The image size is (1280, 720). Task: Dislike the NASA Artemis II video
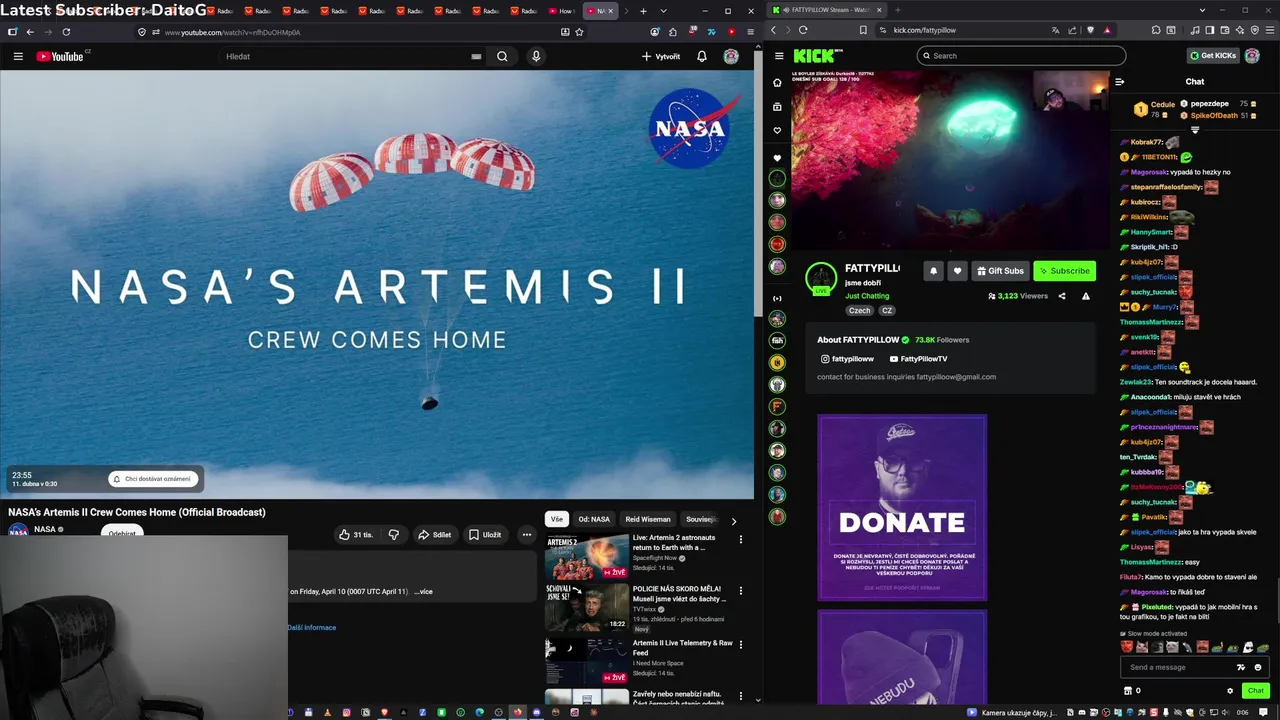(x=394, y=535)
